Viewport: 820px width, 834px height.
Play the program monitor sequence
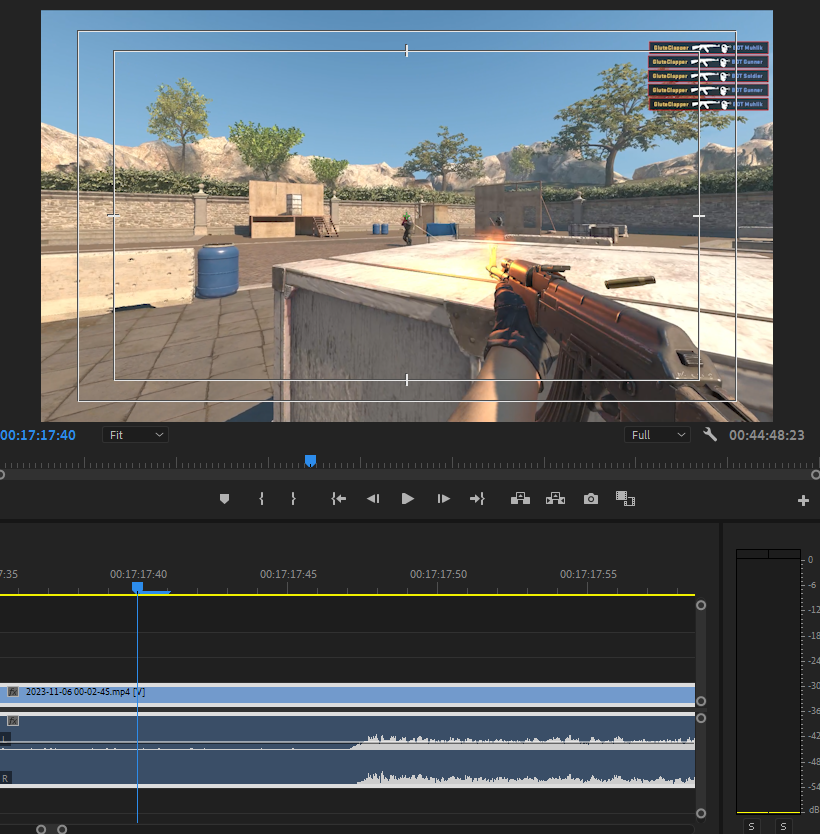pyautogui.click(x=408, y=499)
